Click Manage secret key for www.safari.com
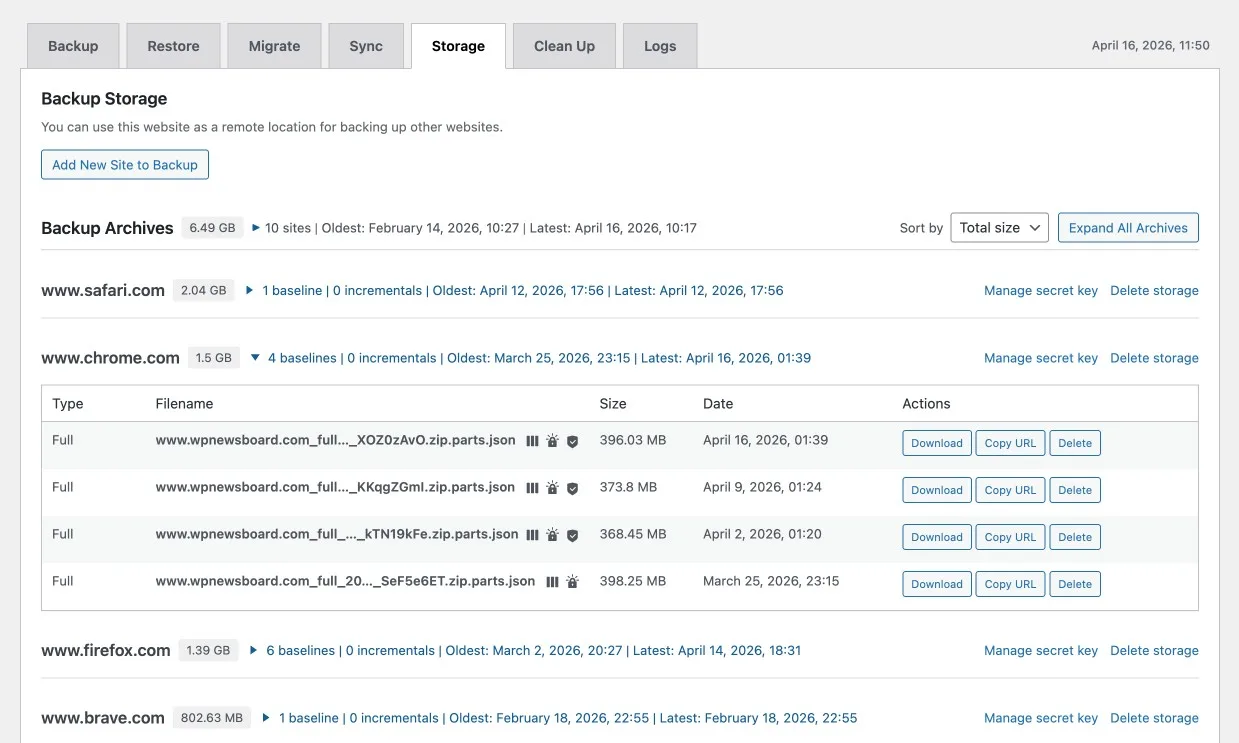This screenshot has width=1239, height=743. click(x=1040, y=291)
